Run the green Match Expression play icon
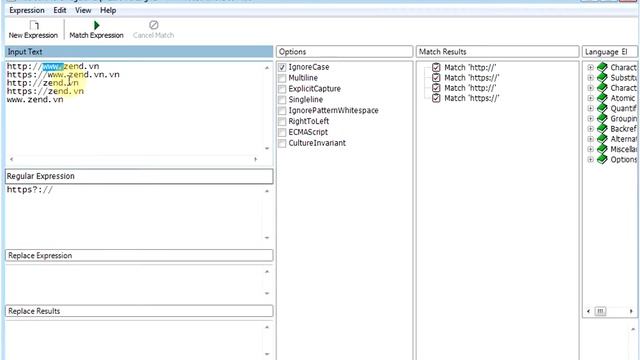 click(x=97, y=25)
